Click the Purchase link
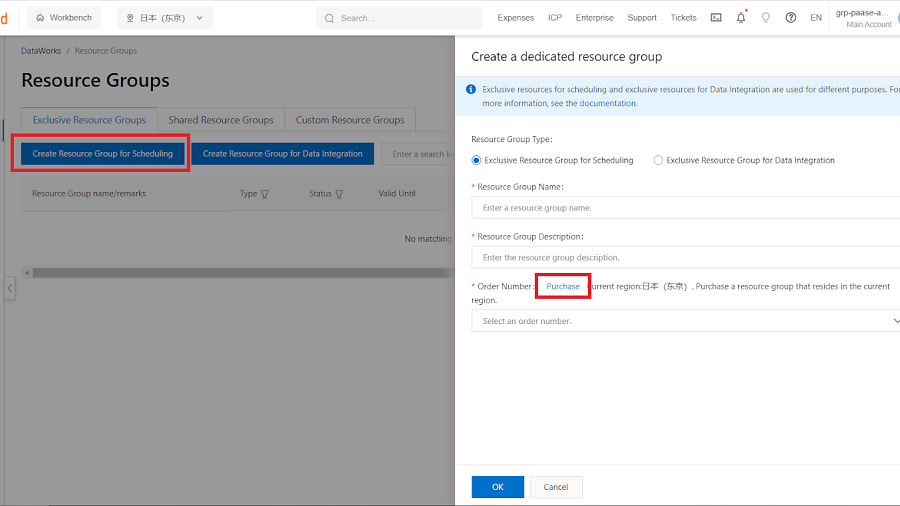The height and width of the screenshot is (506, 900). click(563, 287)
